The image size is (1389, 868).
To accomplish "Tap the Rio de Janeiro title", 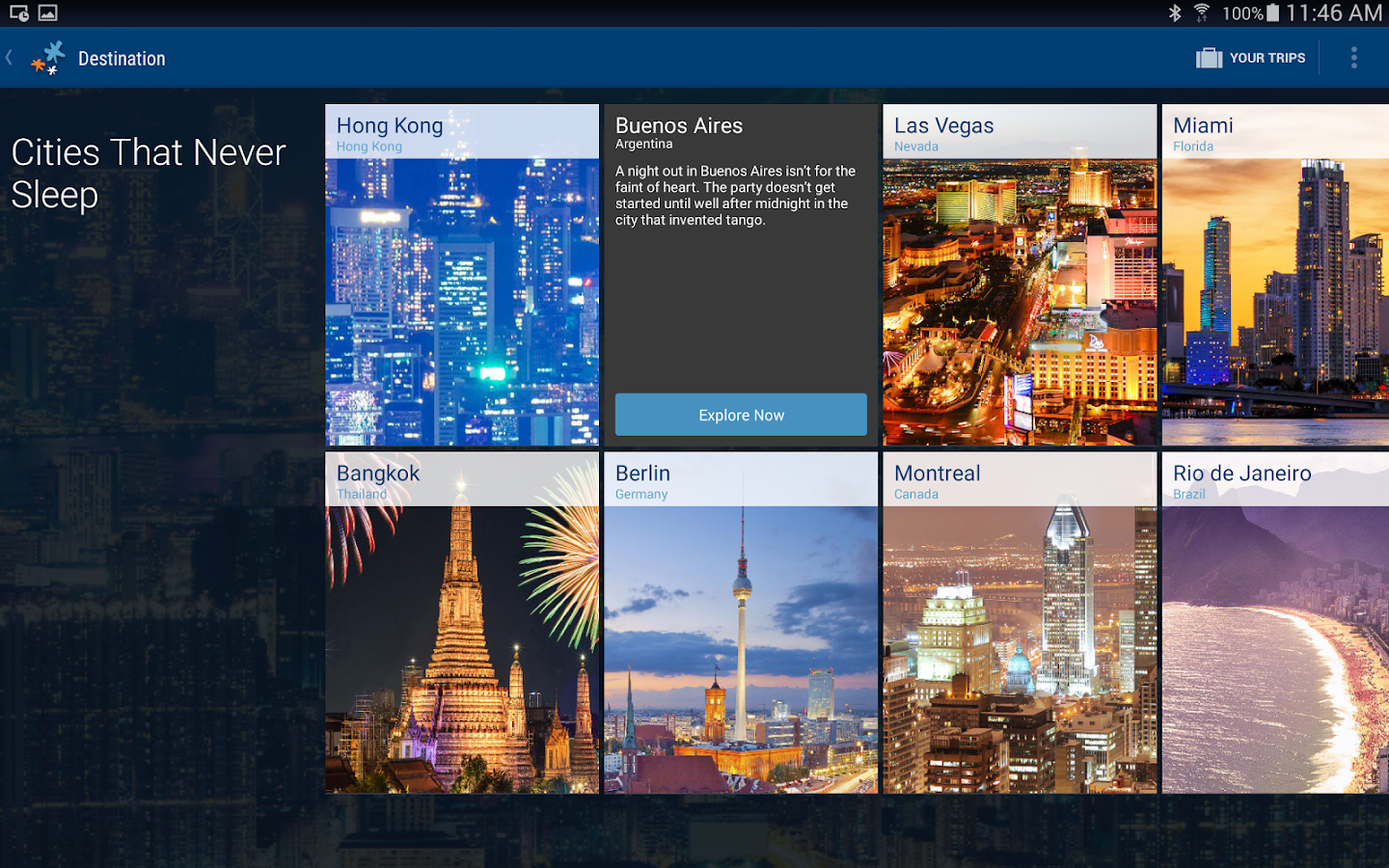I will 1242,473.
